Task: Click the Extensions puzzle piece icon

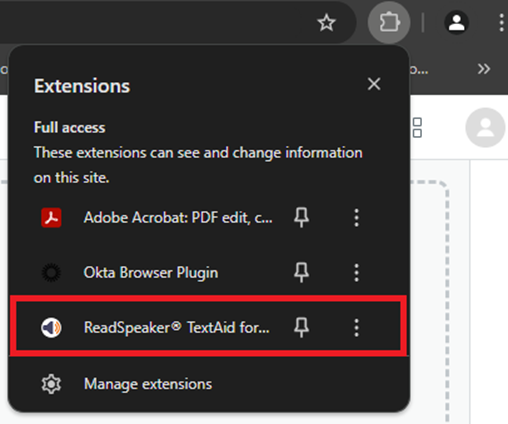Action: point(389,22)
